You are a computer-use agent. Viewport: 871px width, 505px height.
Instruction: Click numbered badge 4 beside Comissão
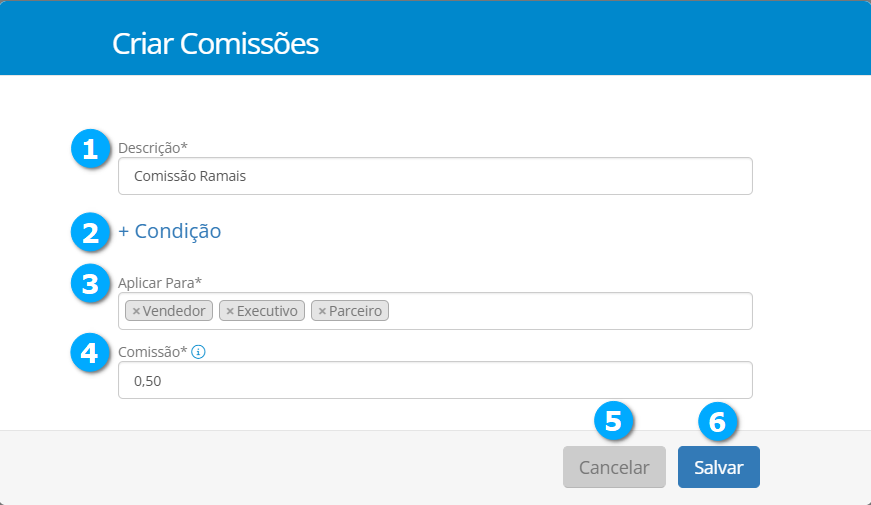[x=90, y=353]
